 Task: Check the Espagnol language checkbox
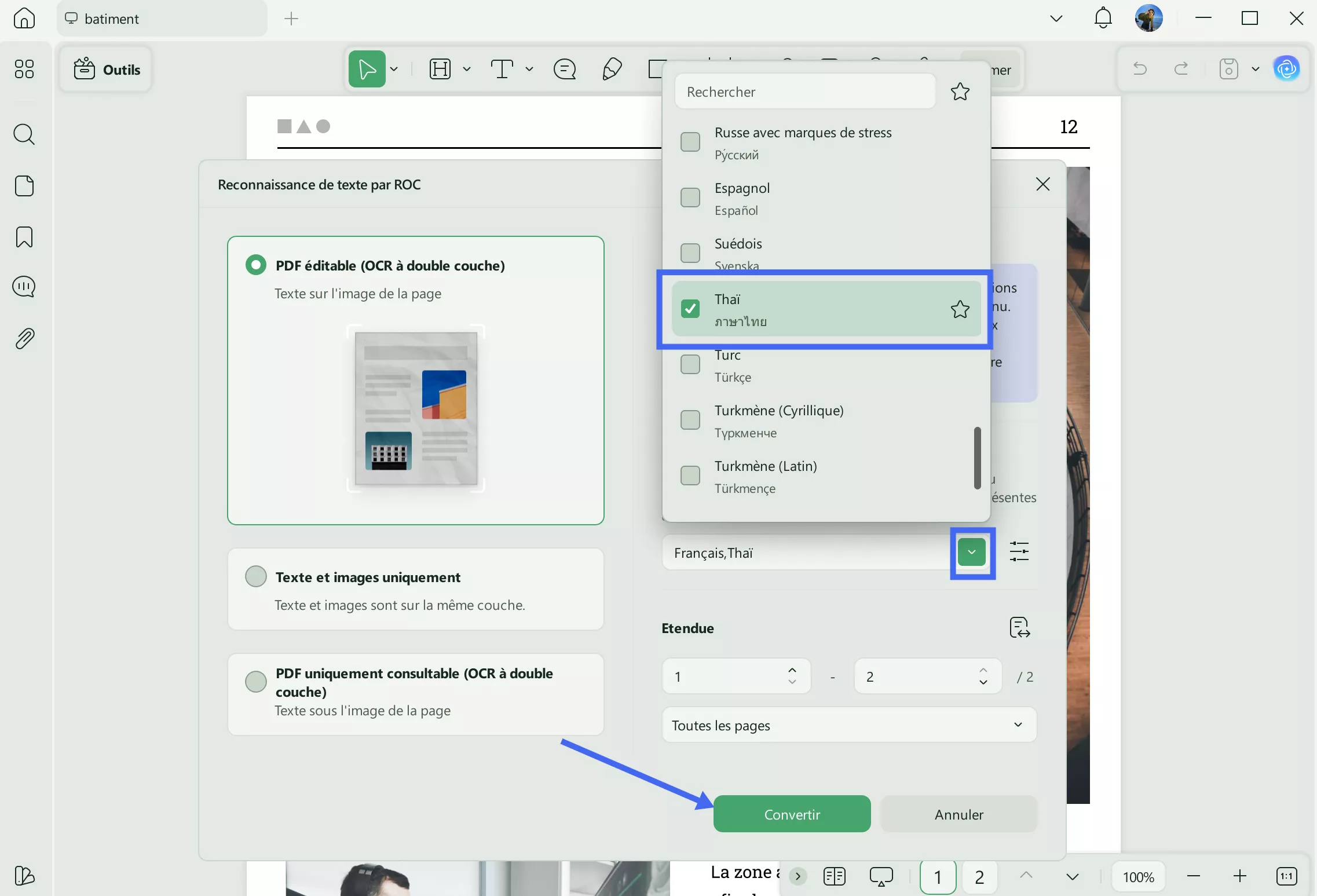click(690, 198)
